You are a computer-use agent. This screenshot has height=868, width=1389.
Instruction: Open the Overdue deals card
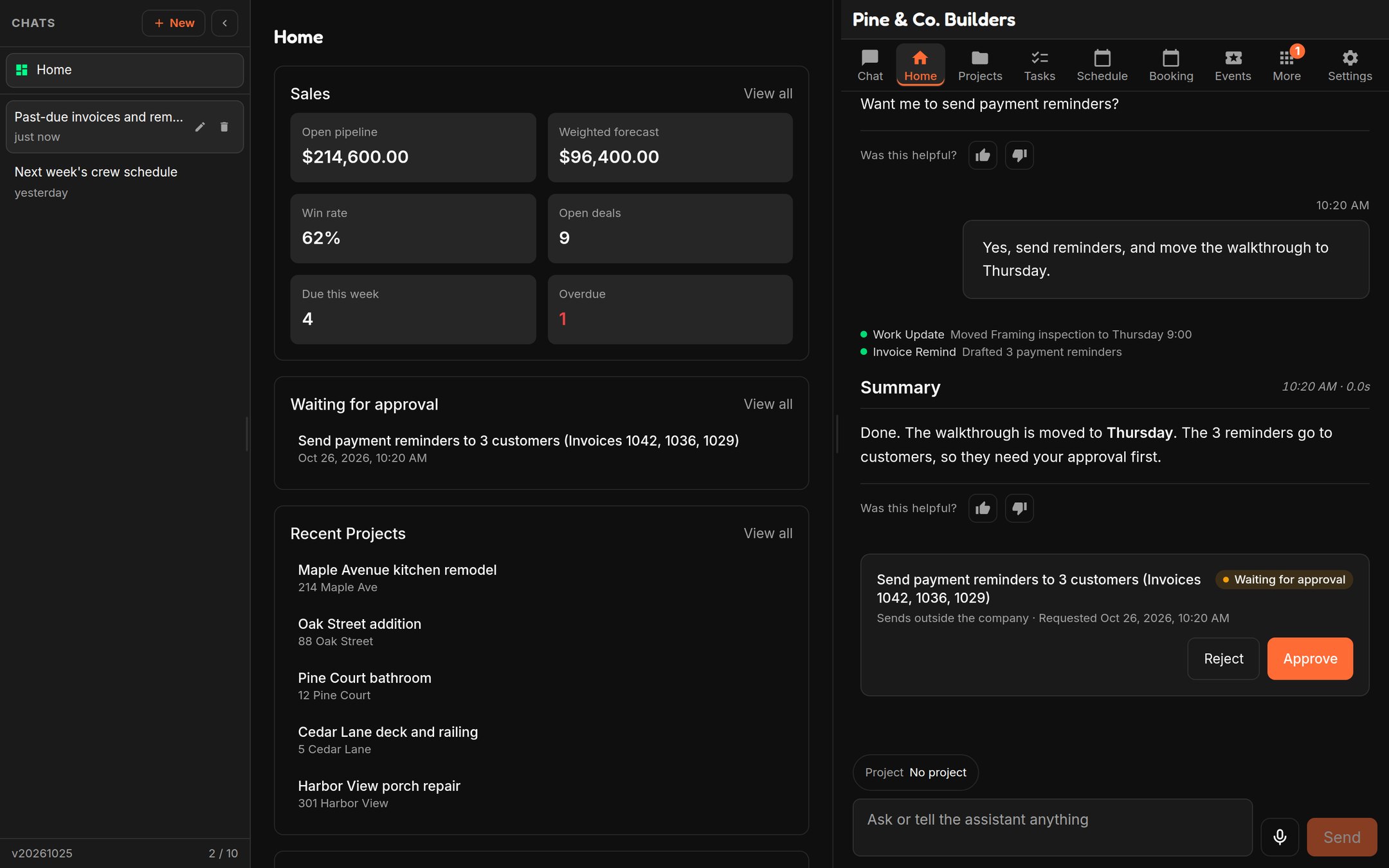669,309
